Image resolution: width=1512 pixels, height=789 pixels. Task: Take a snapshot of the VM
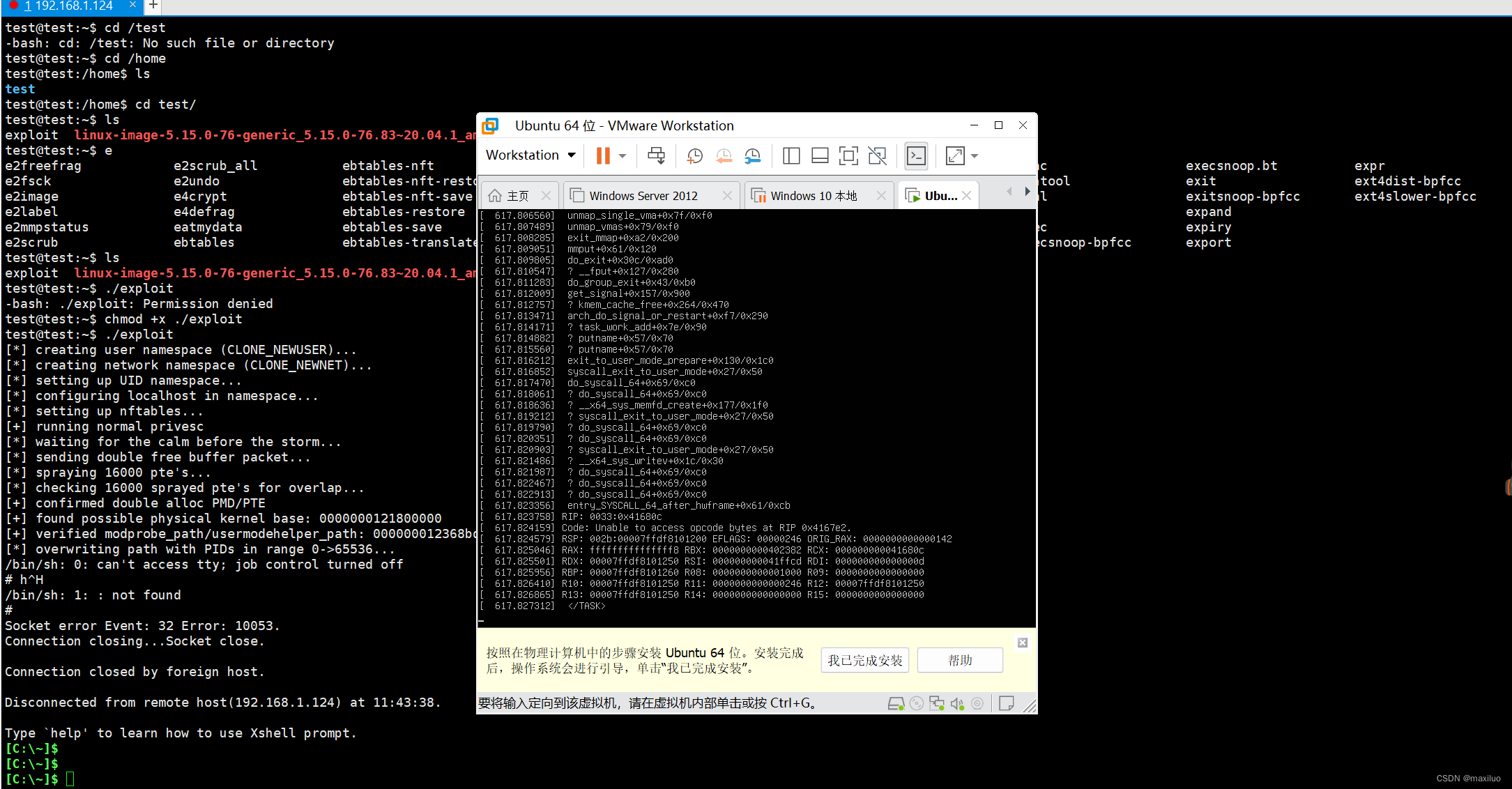click(694, 155)
